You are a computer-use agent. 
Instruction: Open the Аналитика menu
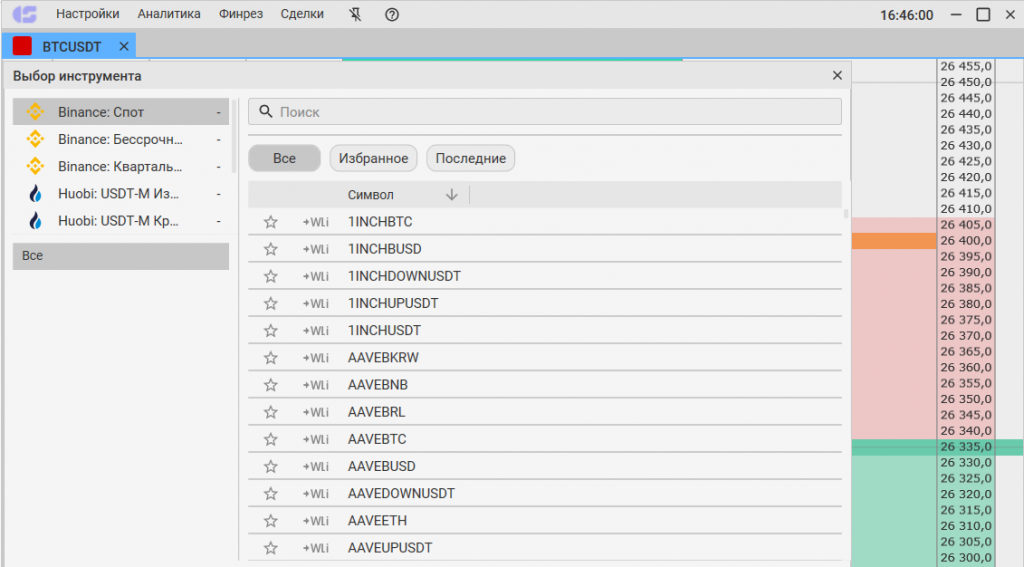tap(169, 14)
